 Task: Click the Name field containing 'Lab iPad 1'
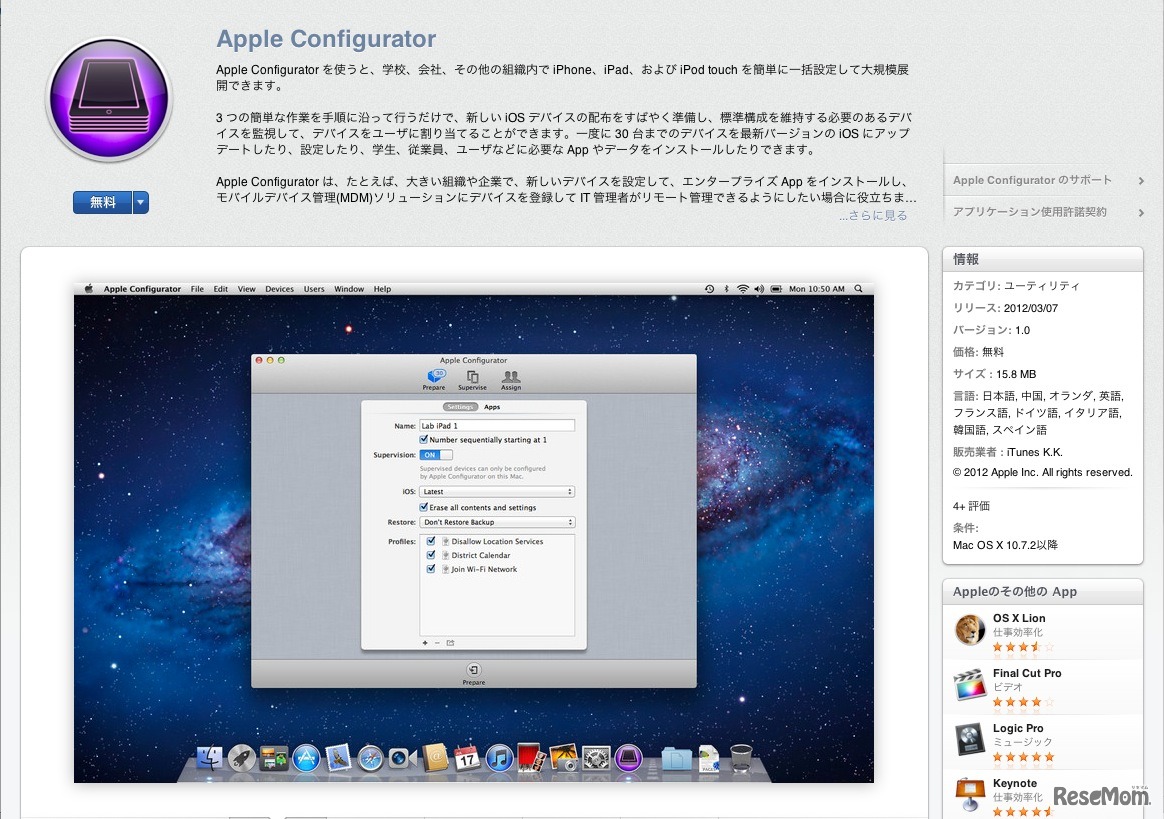497,426
